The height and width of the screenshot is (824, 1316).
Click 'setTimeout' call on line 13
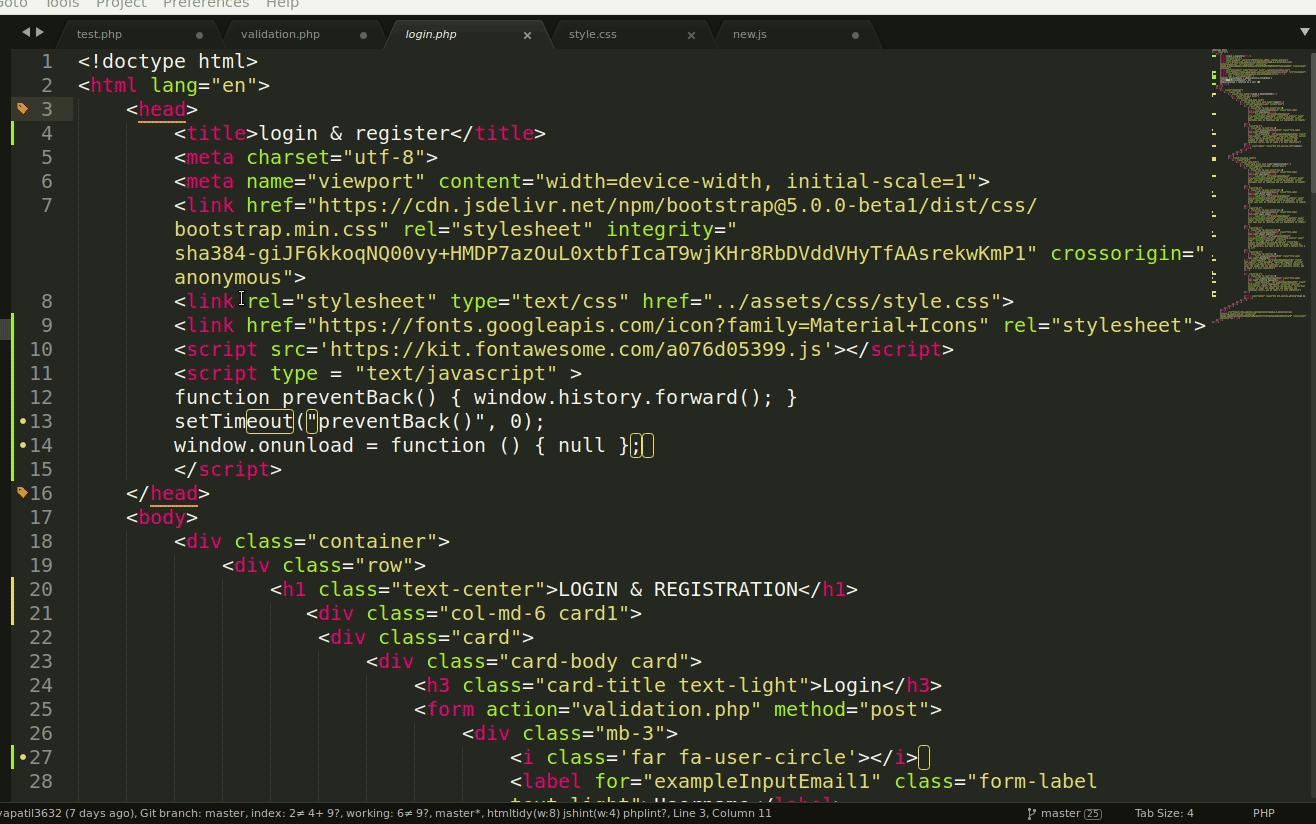[234, 421]
